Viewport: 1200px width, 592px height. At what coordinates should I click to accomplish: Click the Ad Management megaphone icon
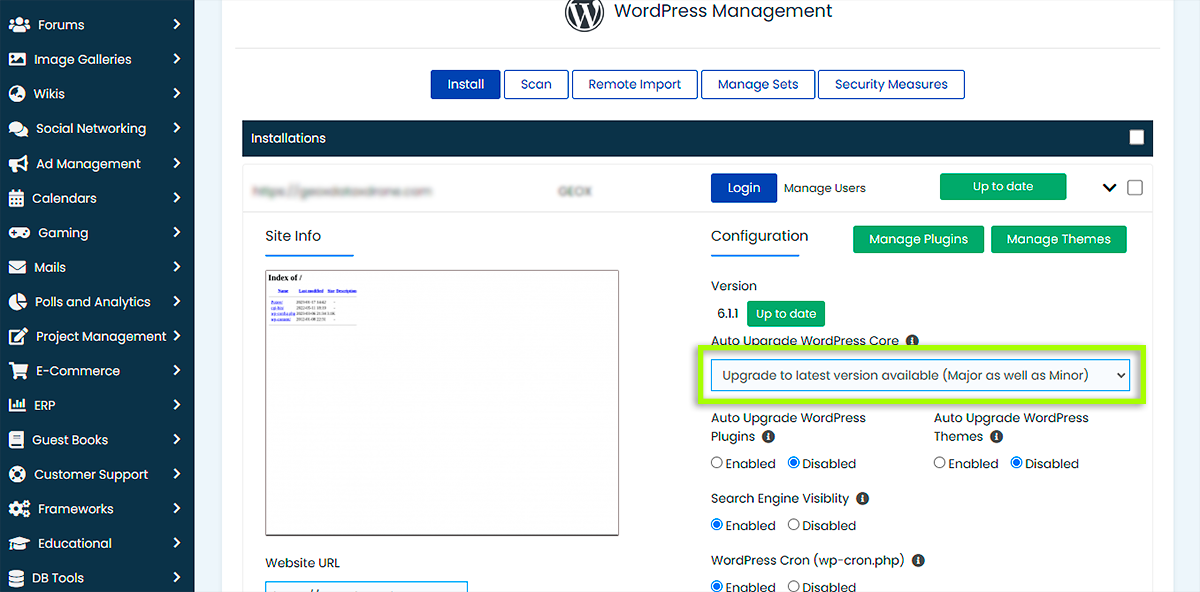click(18, 164)
